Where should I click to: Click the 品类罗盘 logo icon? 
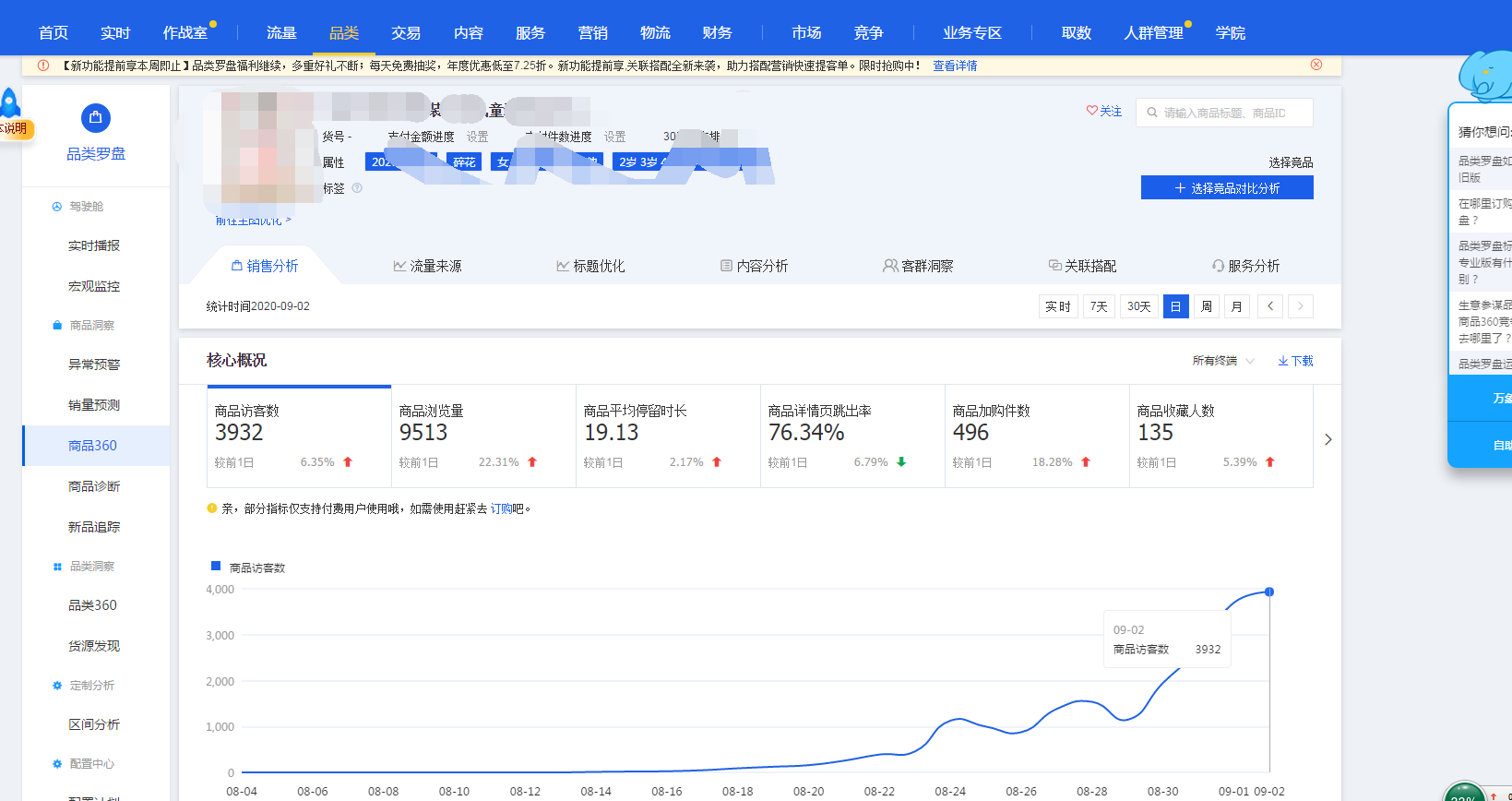coord(96,118)
